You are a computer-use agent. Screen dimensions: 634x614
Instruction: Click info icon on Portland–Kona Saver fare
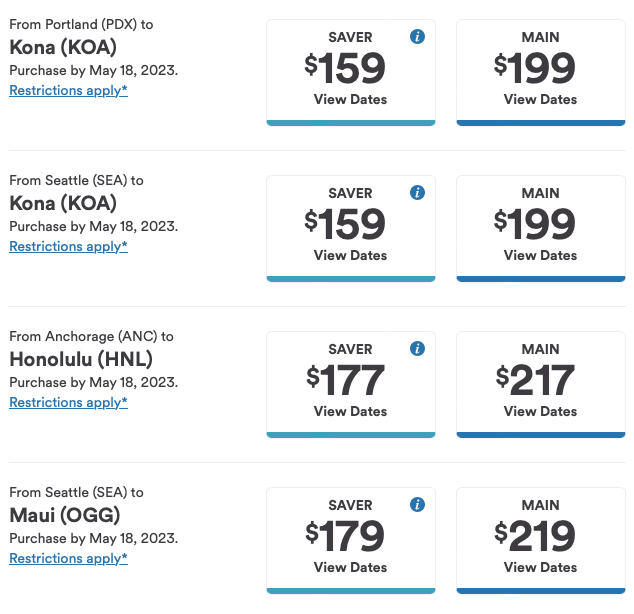click(418, 37)
